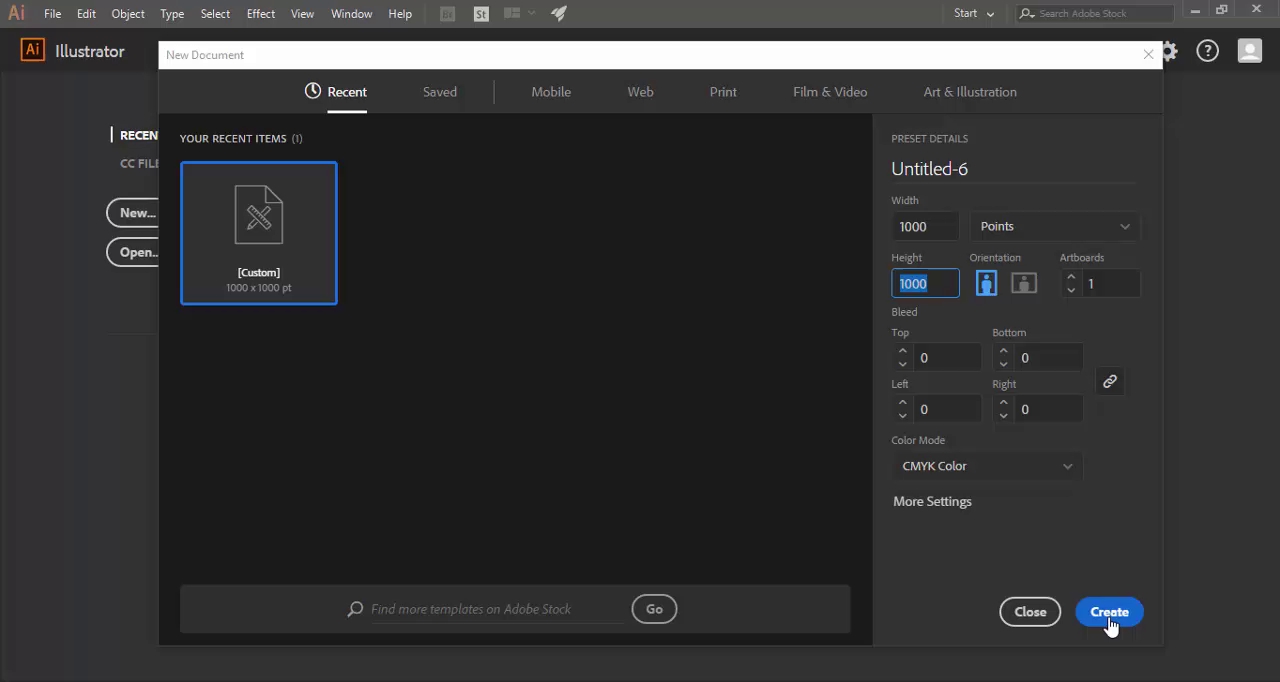This screenshot has width=1280, height=682.
Task: Increase the Top bleed value
Action: [903, 351]
